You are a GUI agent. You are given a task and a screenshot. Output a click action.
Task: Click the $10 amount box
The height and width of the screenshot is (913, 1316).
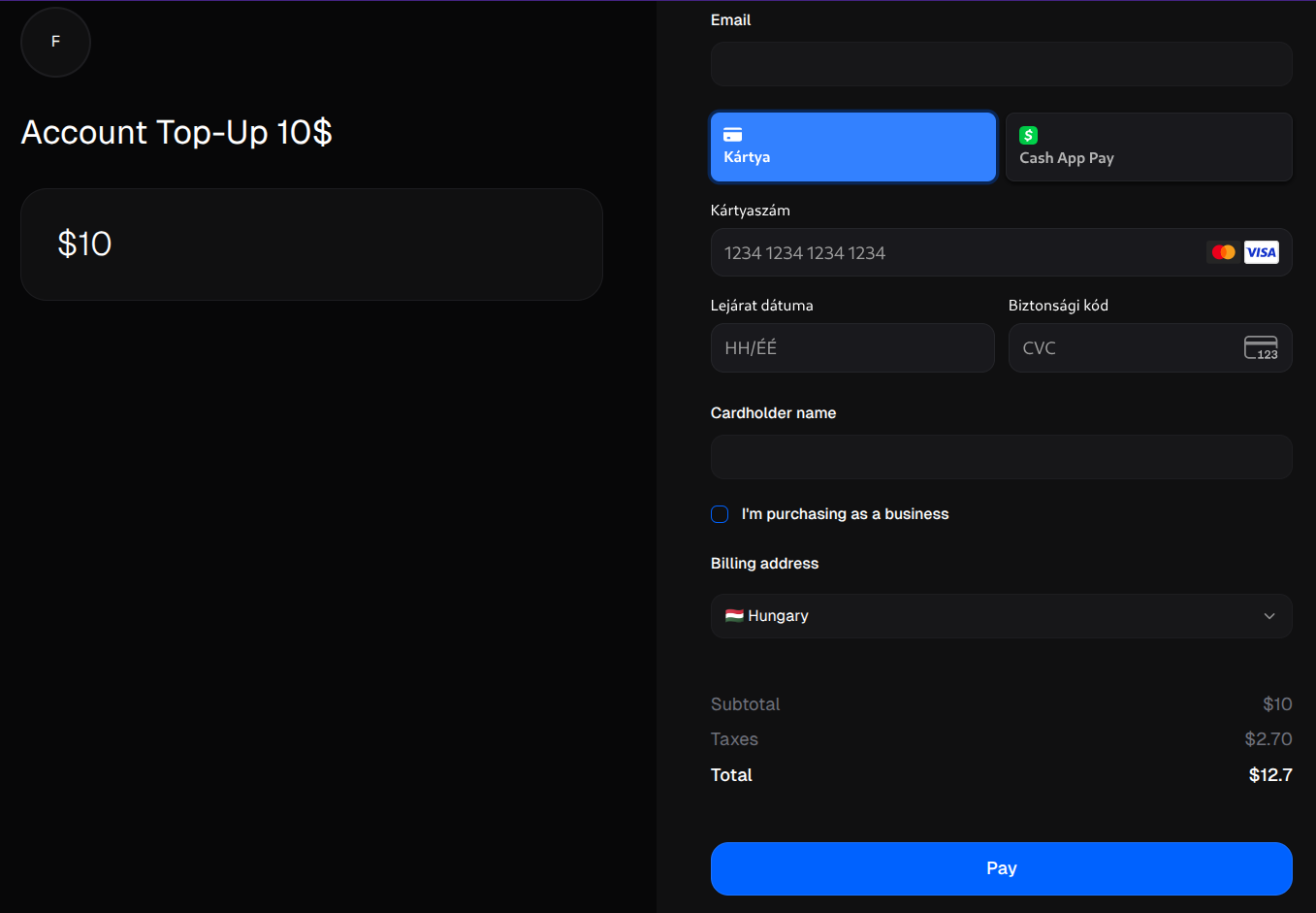click(x=311, y=245)
